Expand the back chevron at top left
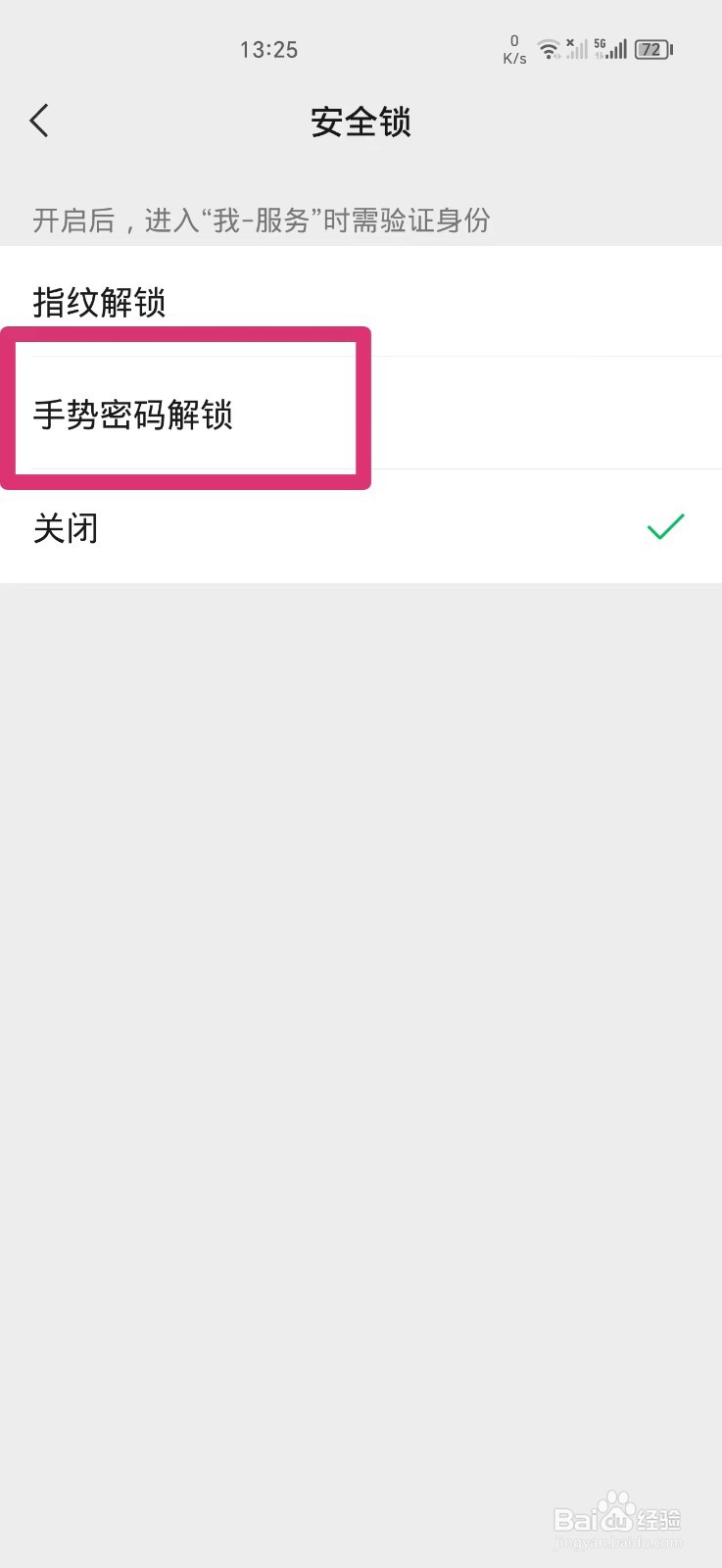The height and width of the screenshot is (1568, 722). click(39, 120)
